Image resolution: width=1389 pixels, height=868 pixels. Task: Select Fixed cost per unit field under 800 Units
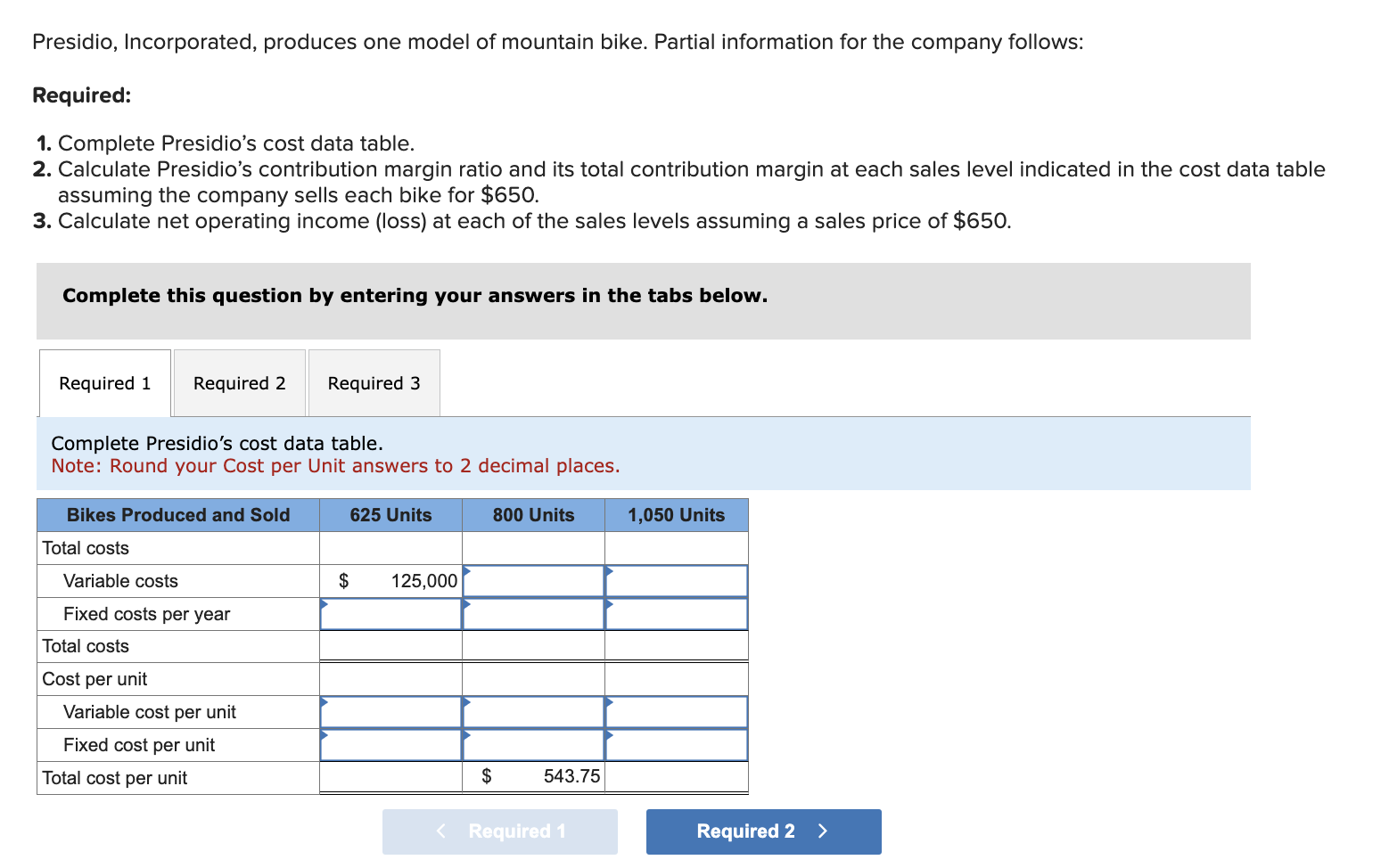(x=532, y=744)
